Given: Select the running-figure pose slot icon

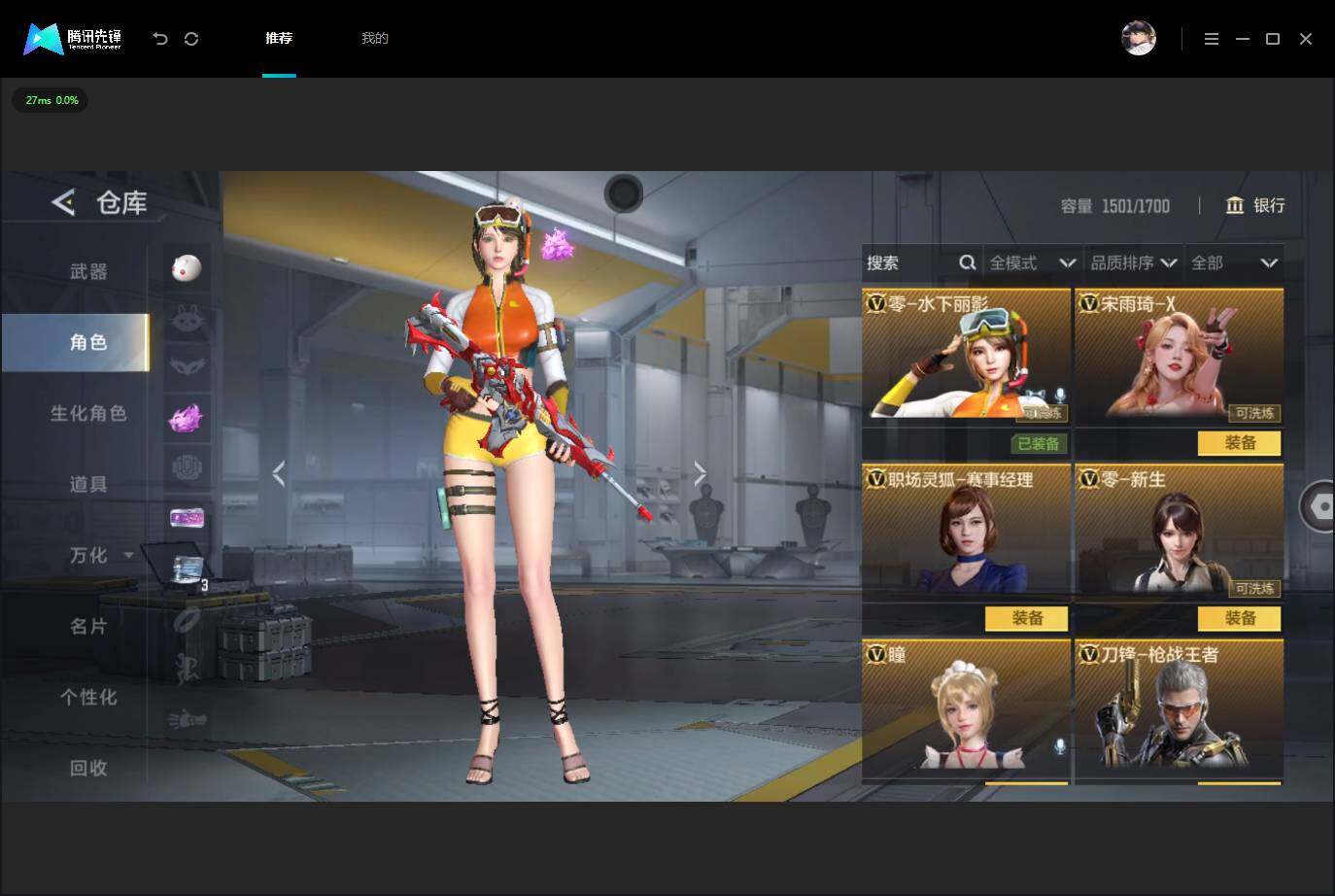Looking at the screenshot, I should click(186, 669).
